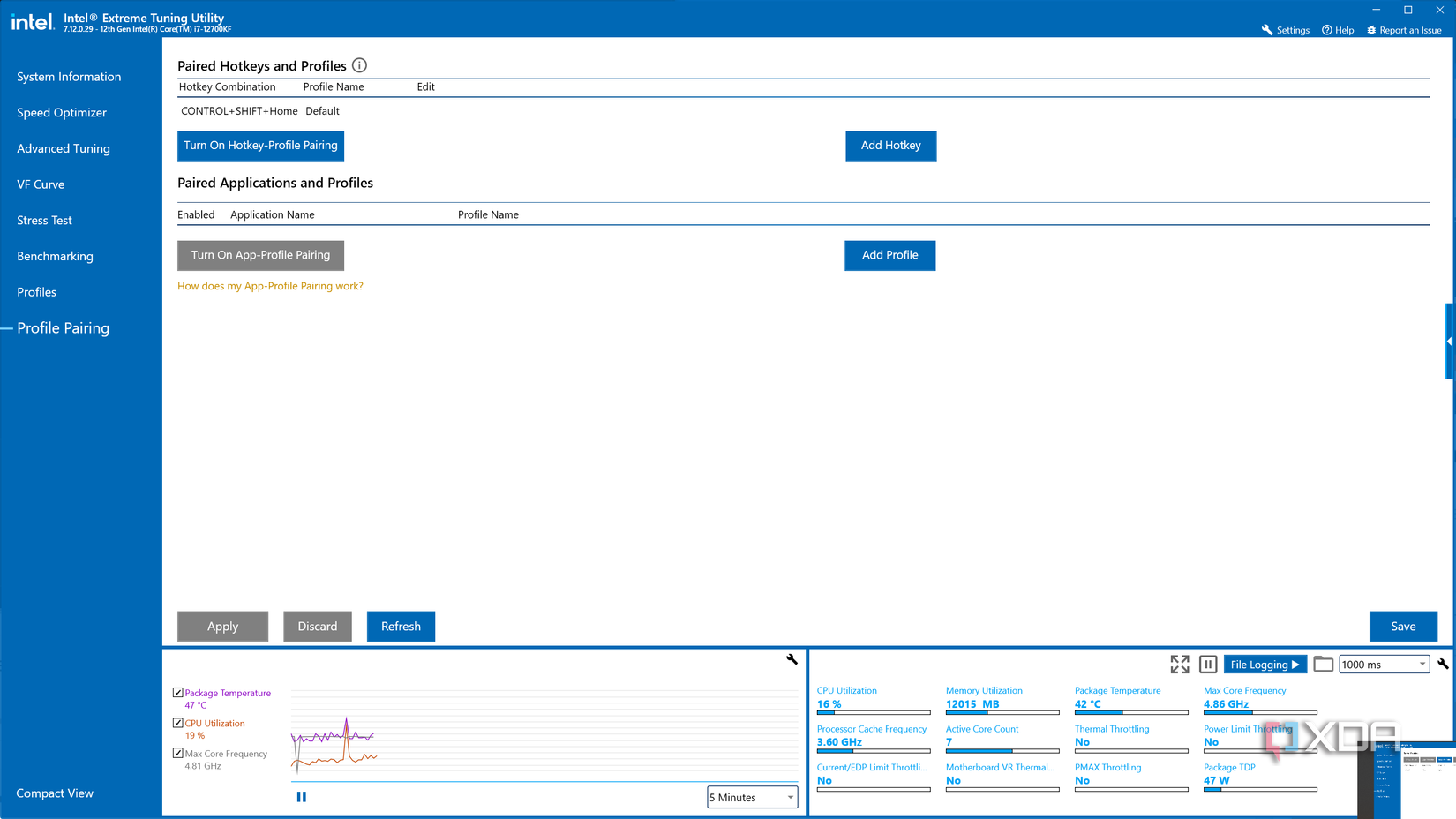Pause the graph playback
Image resolution: width=1456 pixels, height=819 pixels.
tap(302, 797)
